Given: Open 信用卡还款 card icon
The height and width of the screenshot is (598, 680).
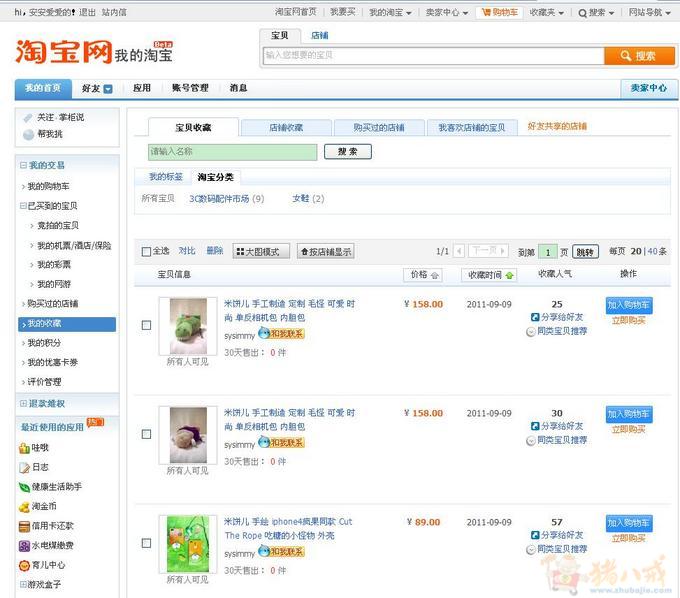Looking at the screenshot, I should [x=24, y=526].
